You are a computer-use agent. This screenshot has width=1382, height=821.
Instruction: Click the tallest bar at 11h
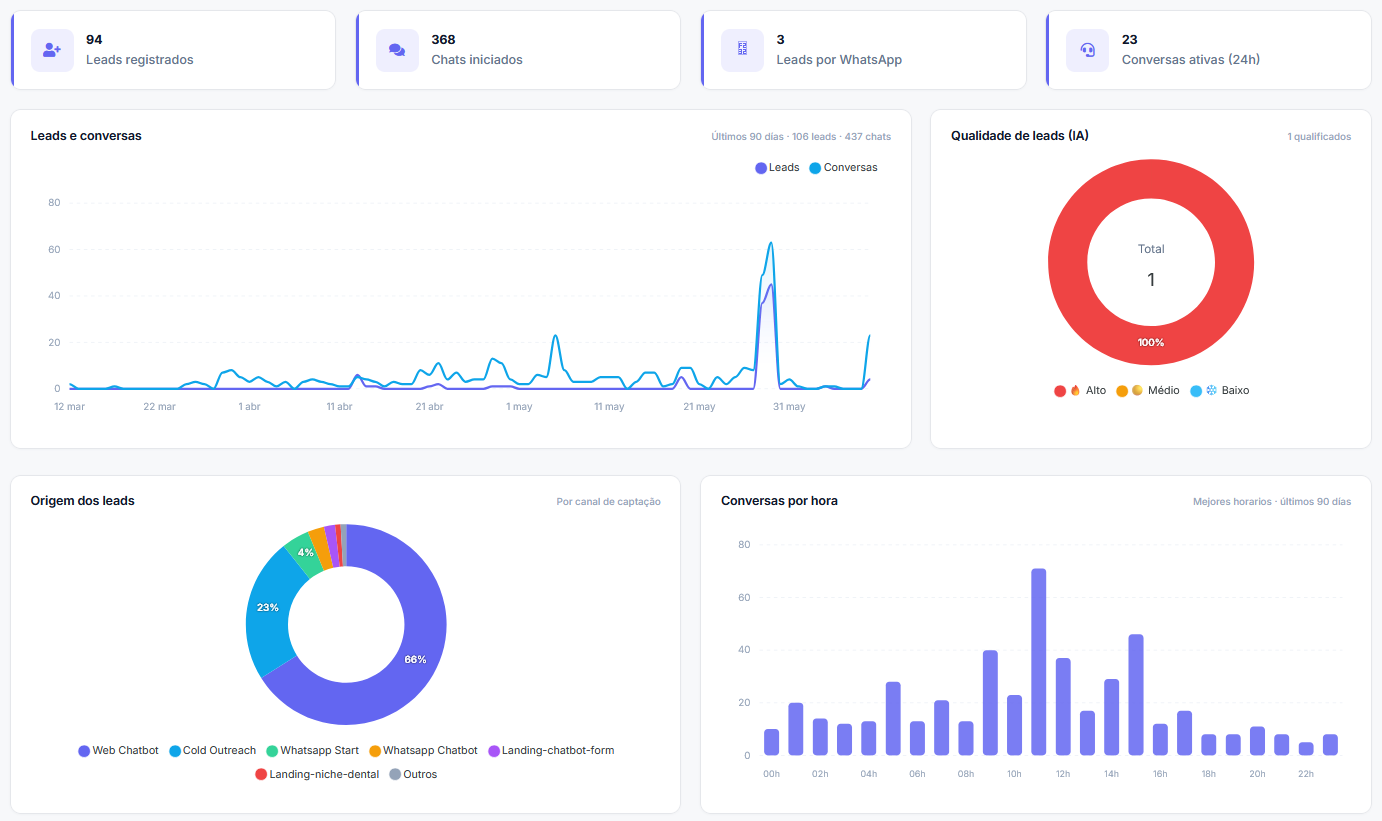[1039, 662]
